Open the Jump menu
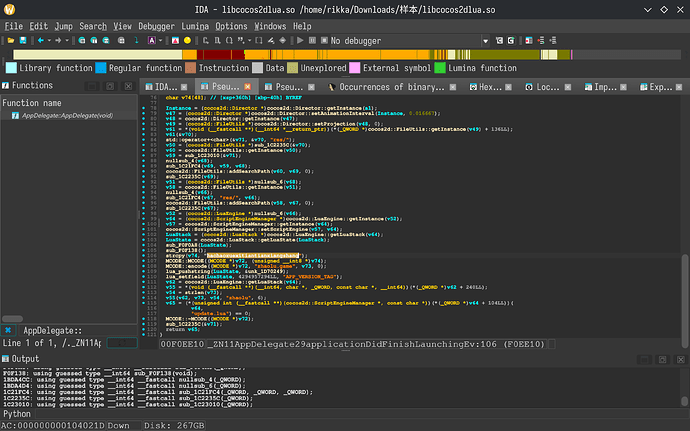Viewport: 690px width, 431px height. click(64, 26)
